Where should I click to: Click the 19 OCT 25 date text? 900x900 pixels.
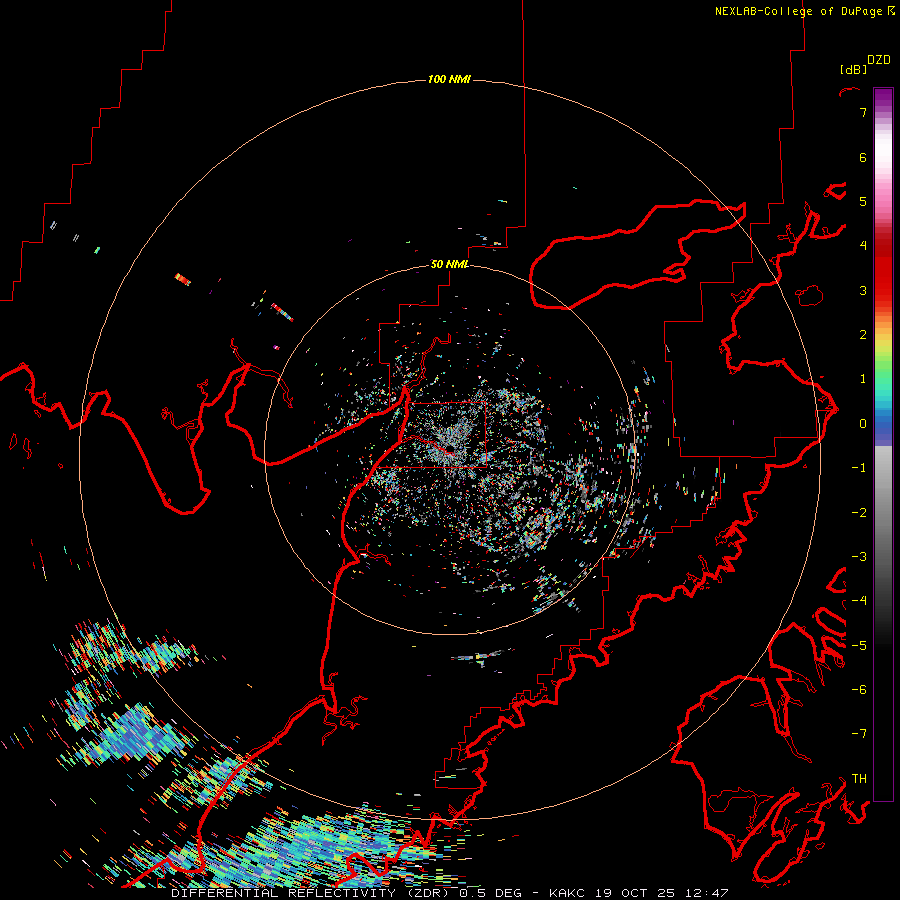tap(634, 893)
